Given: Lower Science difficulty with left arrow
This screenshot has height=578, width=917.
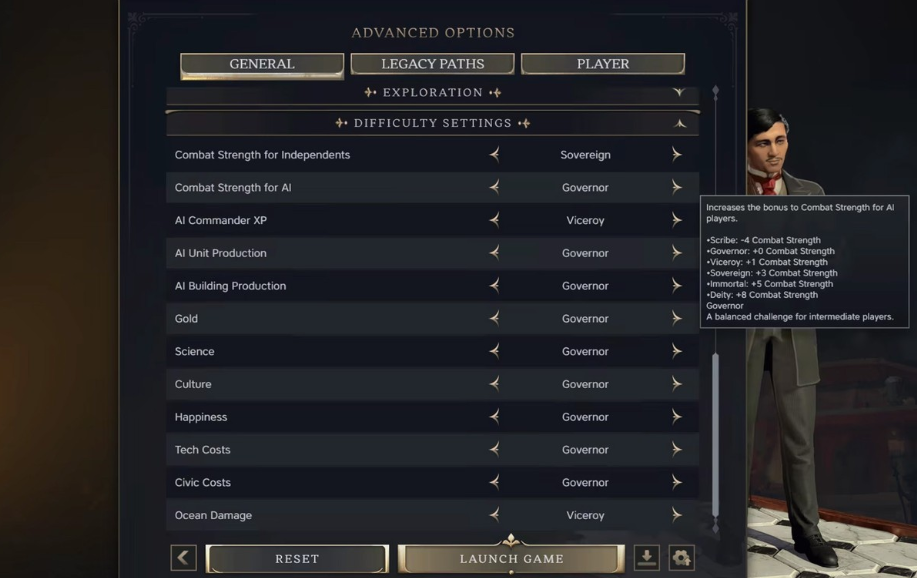Looking at the screenshot, I should [495, 351].
